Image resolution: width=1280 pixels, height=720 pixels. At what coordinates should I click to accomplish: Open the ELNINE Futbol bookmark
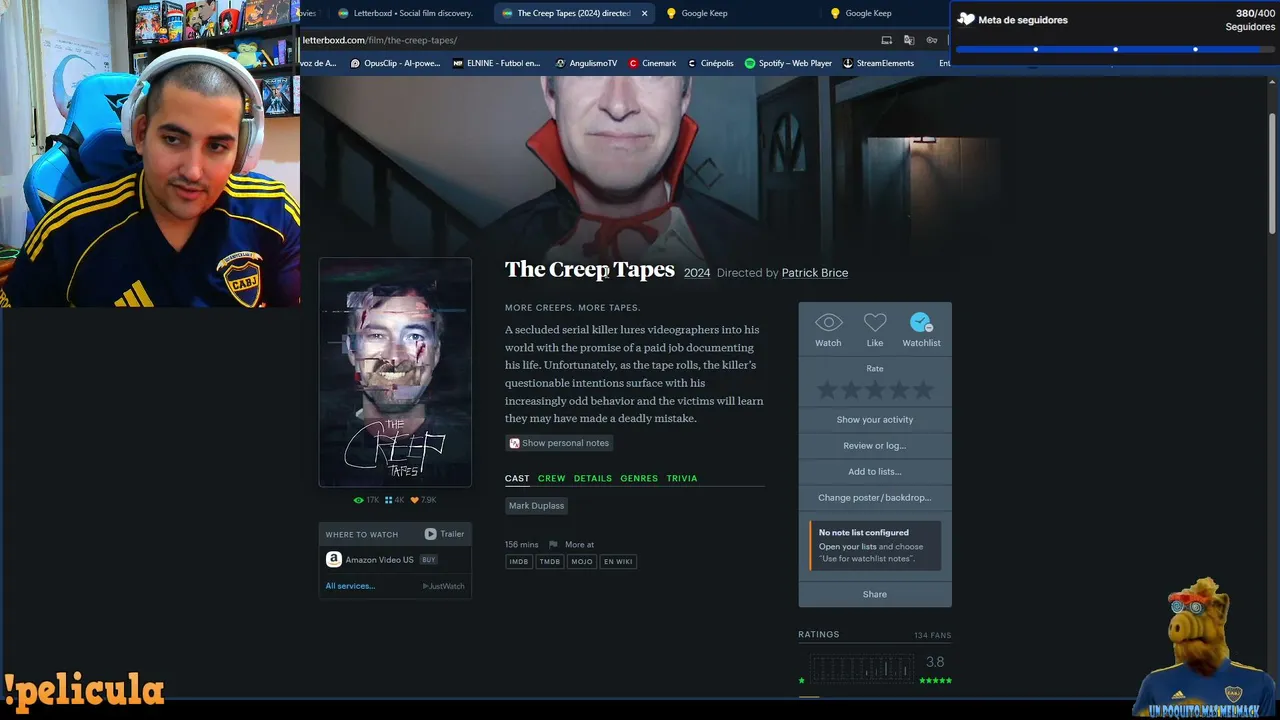(x=496, y=63)
